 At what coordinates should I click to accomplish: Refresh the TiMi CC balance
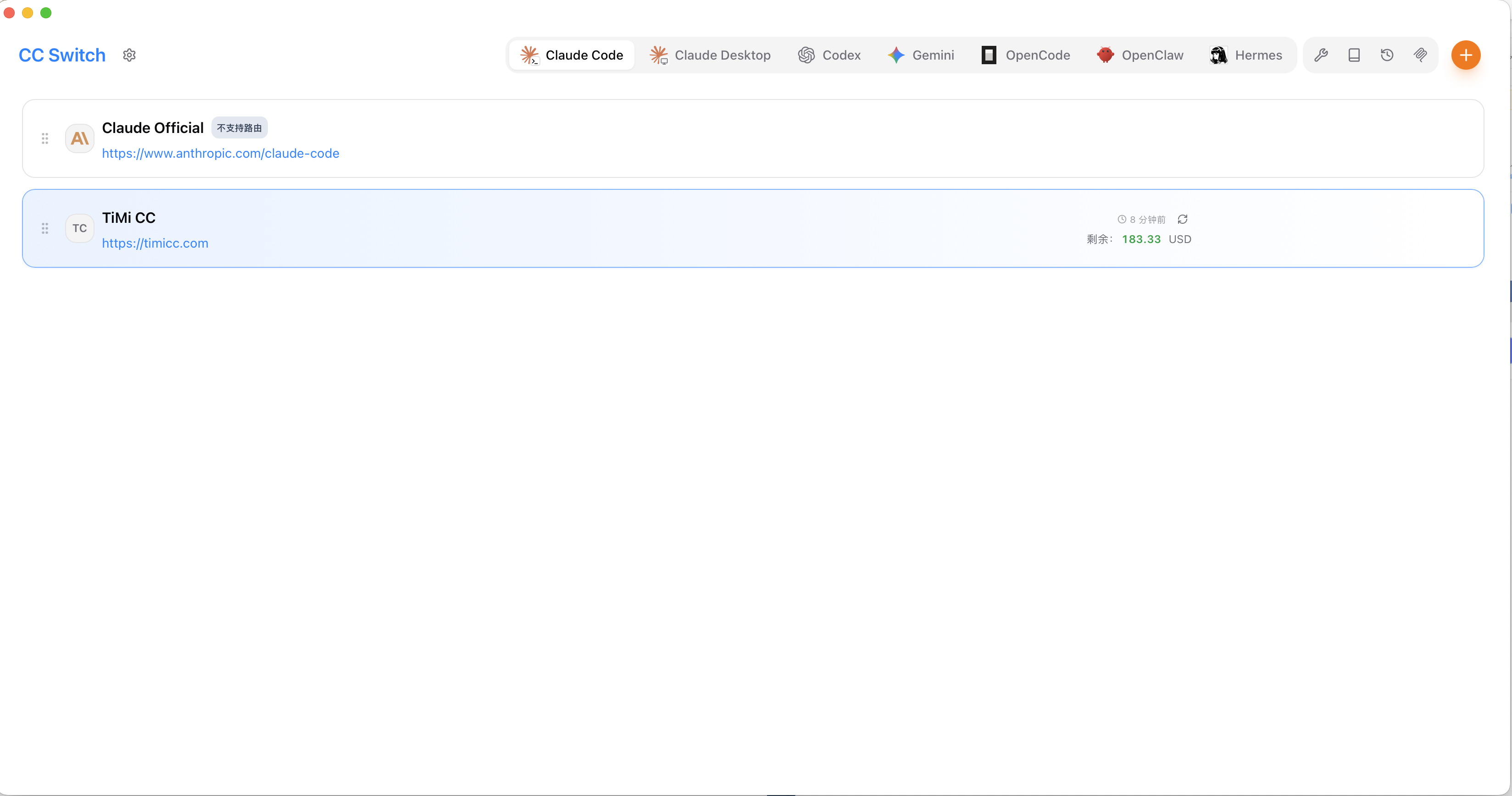pyautogui.click(x=1183, y=219)
